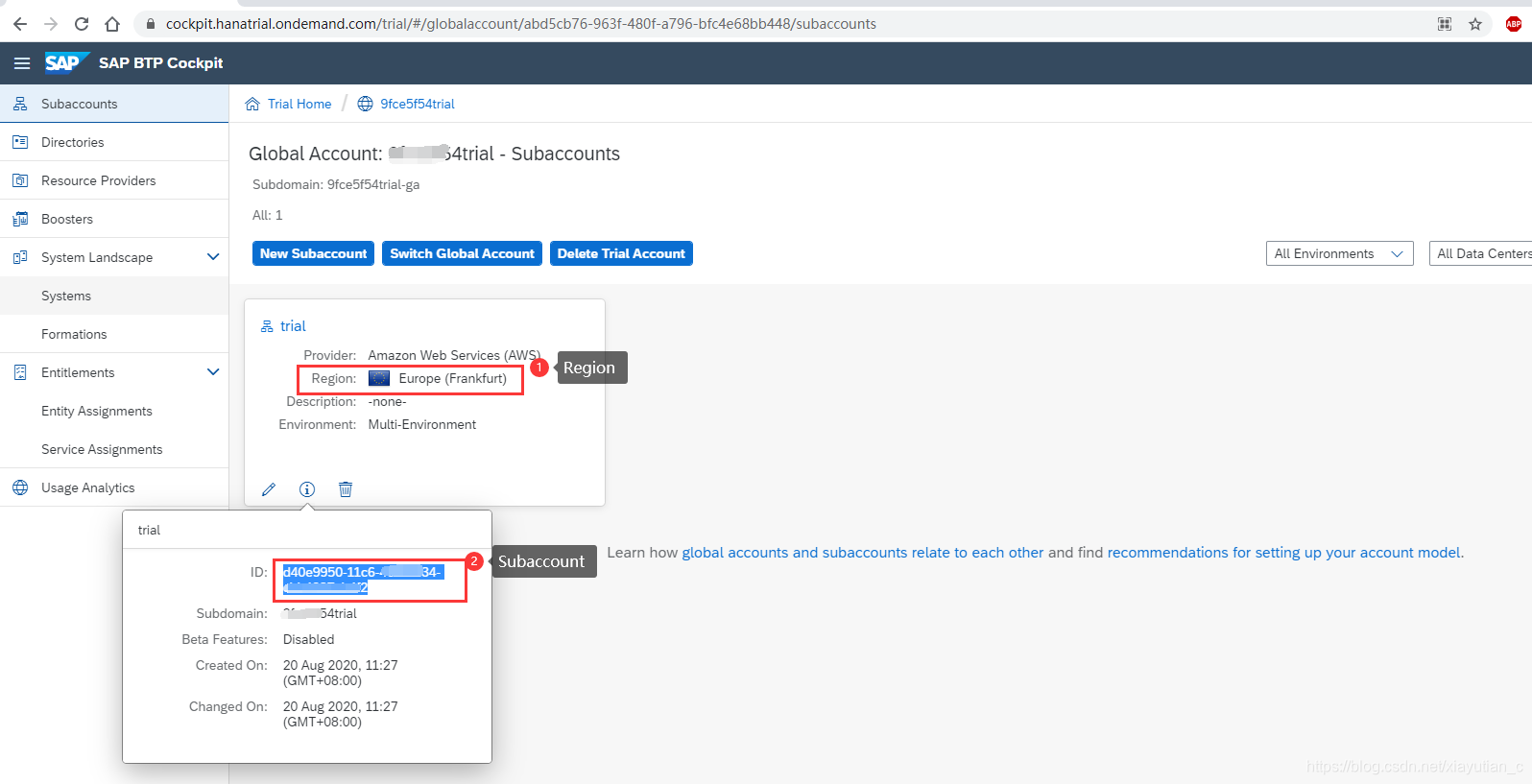Click Subdomain: 9fce5f54trial-ga text
This screenshot has width=1532, height=784.
click(x=336, y=184)
